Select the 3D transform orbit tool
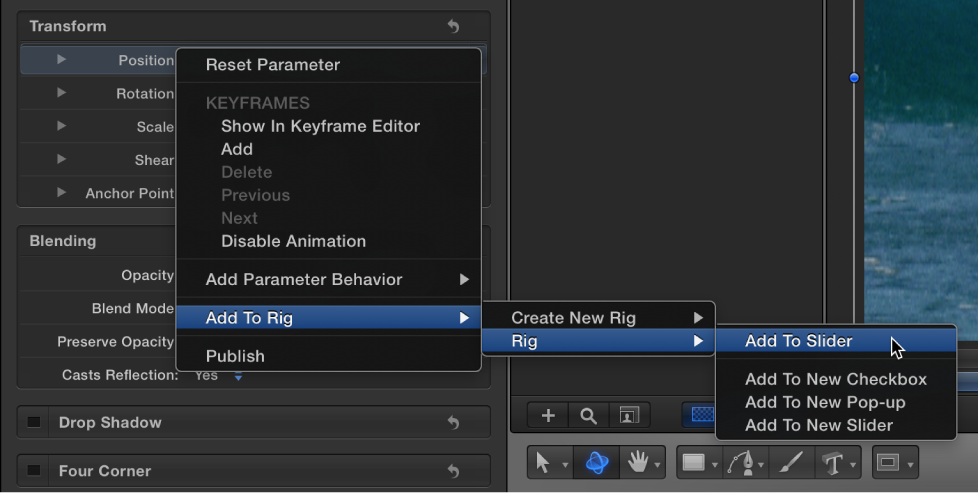The height and width of the screenshot is (494, 980). click(597, 463)
